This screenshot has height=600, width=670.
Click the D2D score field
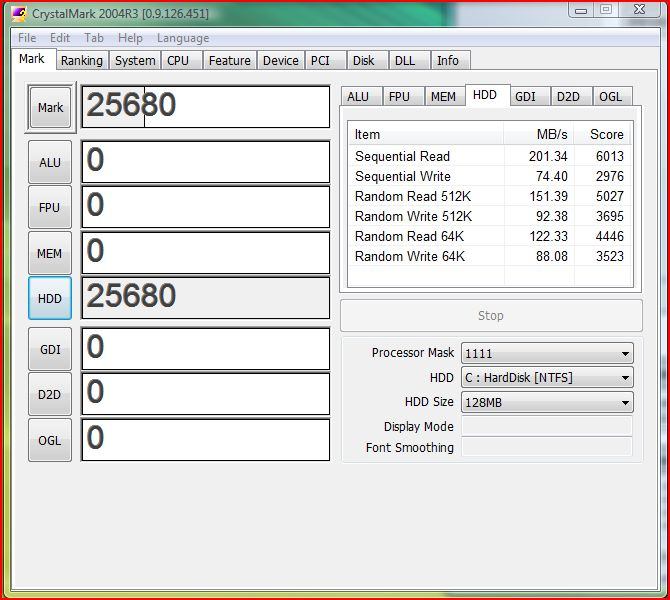tap(206, 394)
